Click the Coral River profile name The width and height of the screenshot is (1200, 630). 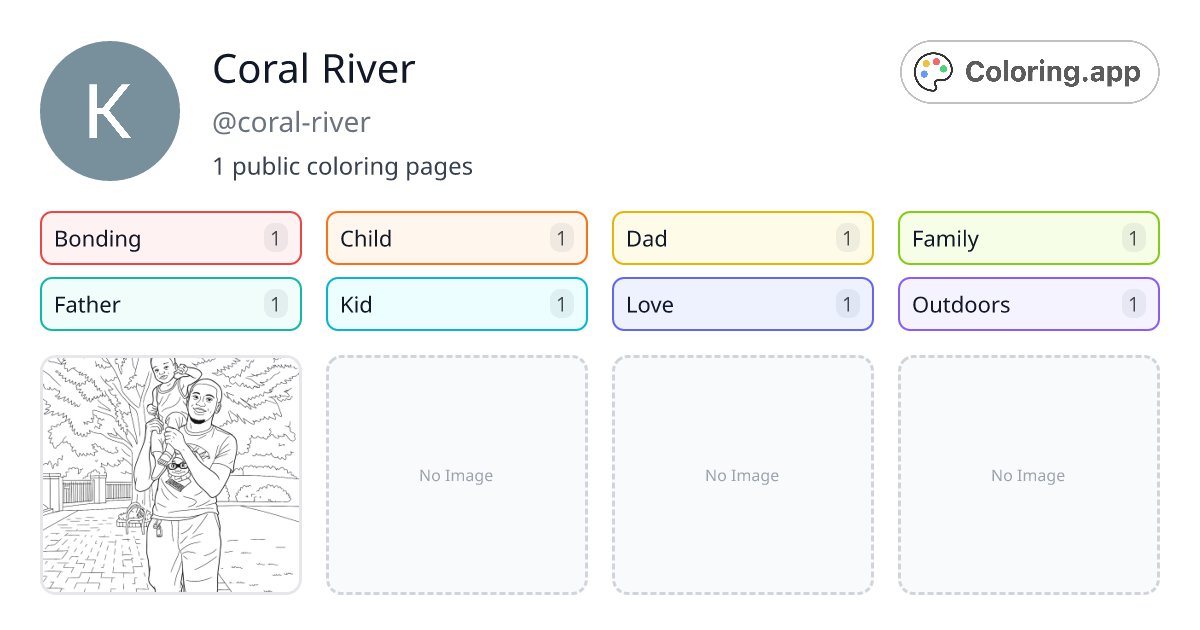(314, 69)
